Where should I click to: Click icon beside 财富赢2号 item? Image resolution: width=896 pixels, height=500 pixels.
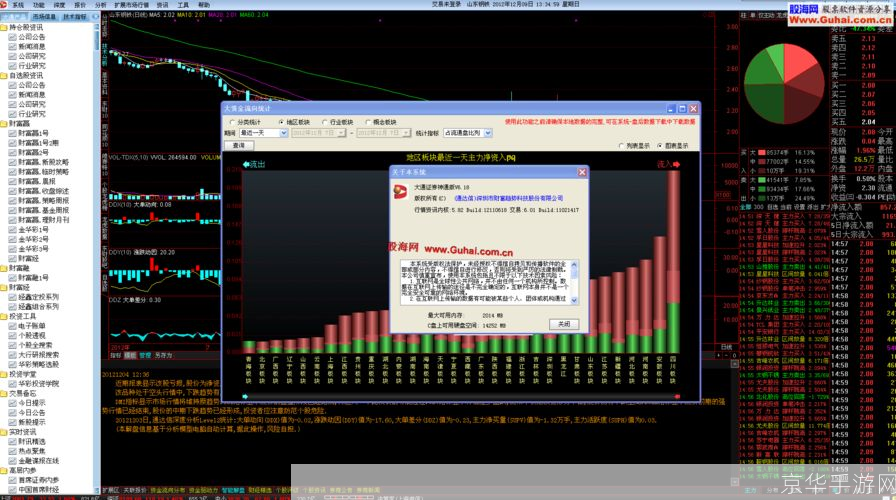point(13,152)
